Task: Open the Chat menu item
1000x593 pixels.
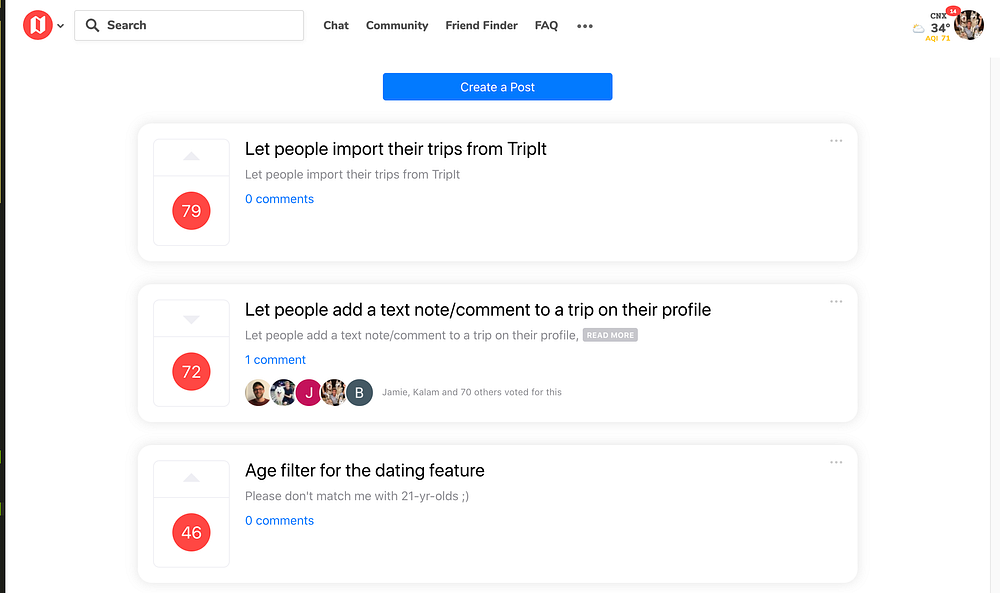Action: [336, 25]
